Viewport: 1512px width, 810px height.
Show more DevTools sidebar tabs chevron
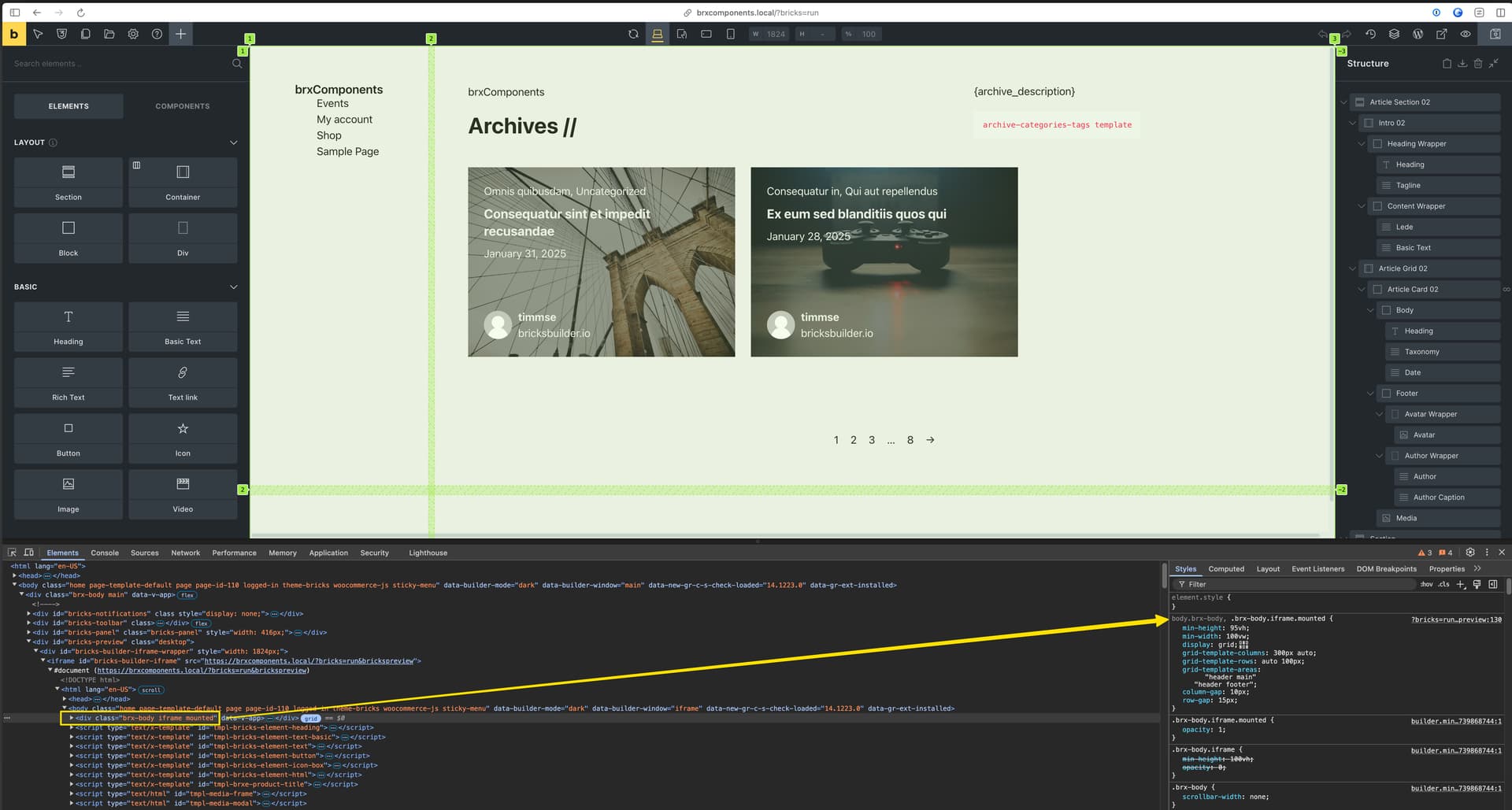pyautogui.click(x=1477, y=568)
